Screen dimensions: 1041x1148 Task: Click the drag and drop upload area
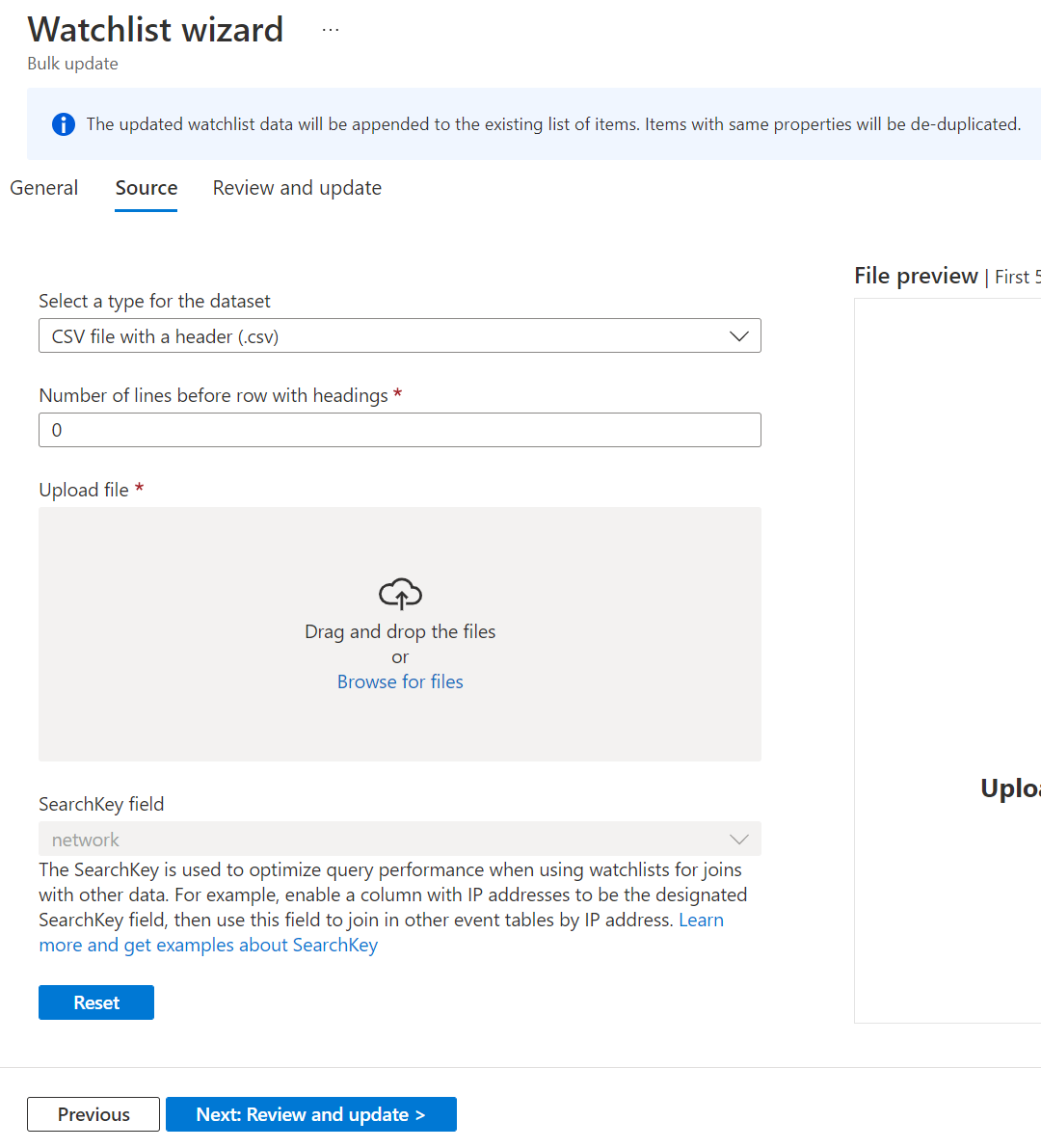[400, 633]
